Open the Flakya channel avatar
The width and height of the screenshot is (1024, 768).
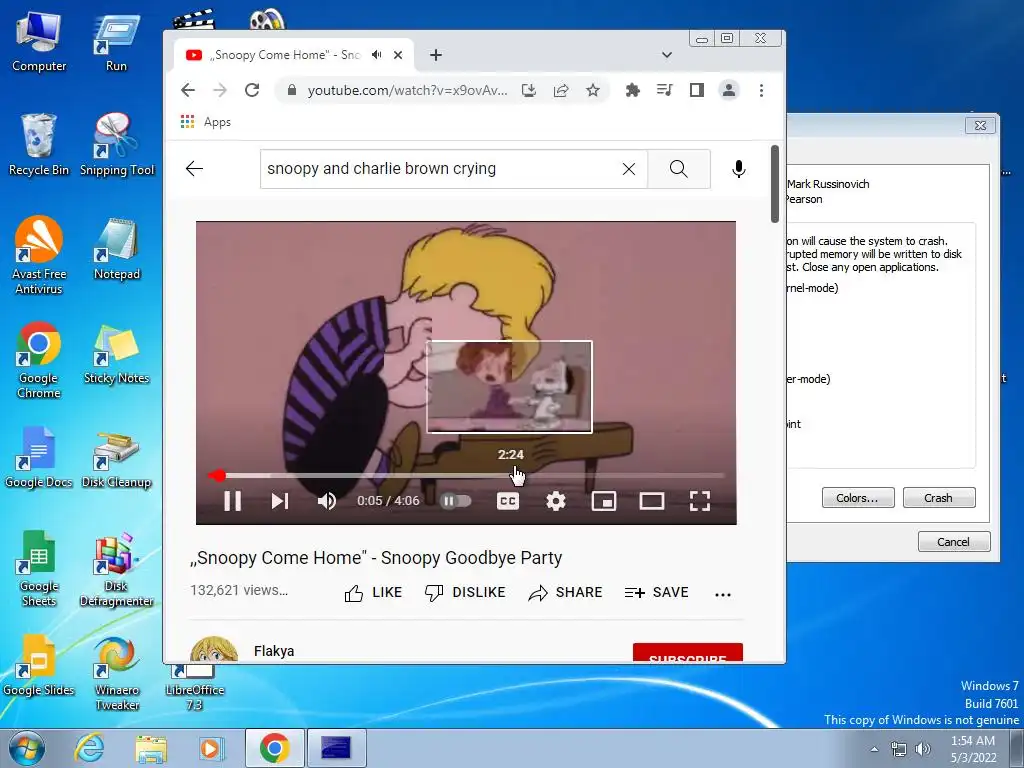click(x=214, y=650)
